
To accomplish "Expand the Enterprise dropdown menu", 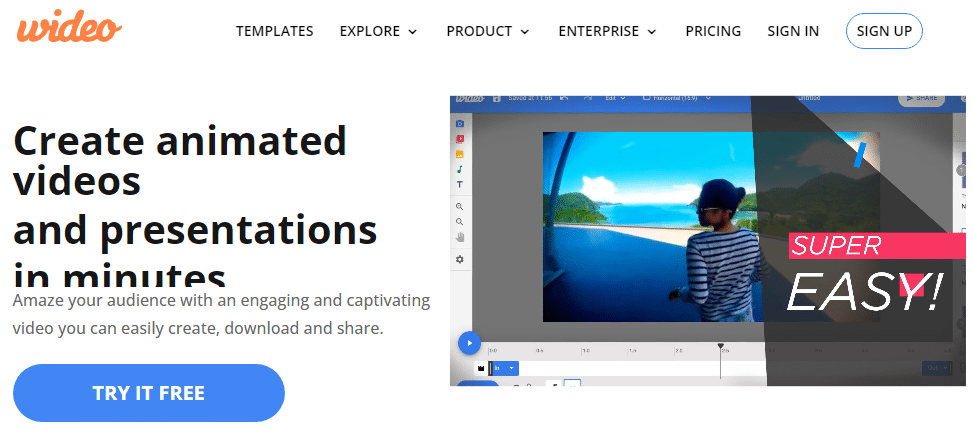I will [x=607, y=31].
